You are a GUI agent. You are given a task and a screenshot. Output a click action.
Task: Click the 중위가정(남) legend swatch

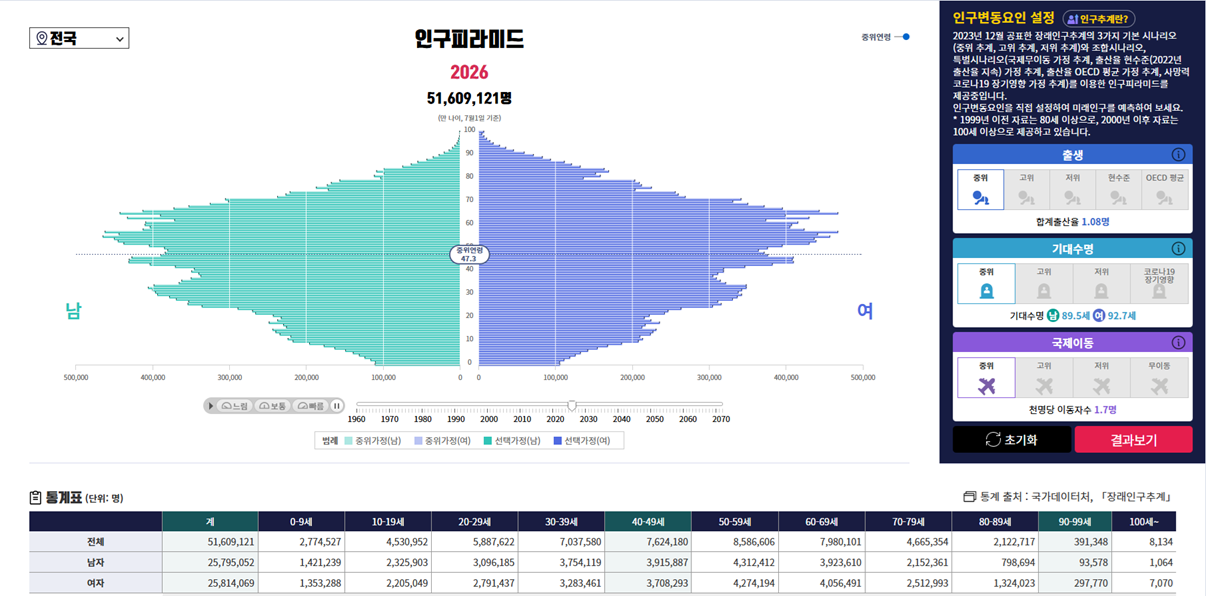(x=348, y=440)
